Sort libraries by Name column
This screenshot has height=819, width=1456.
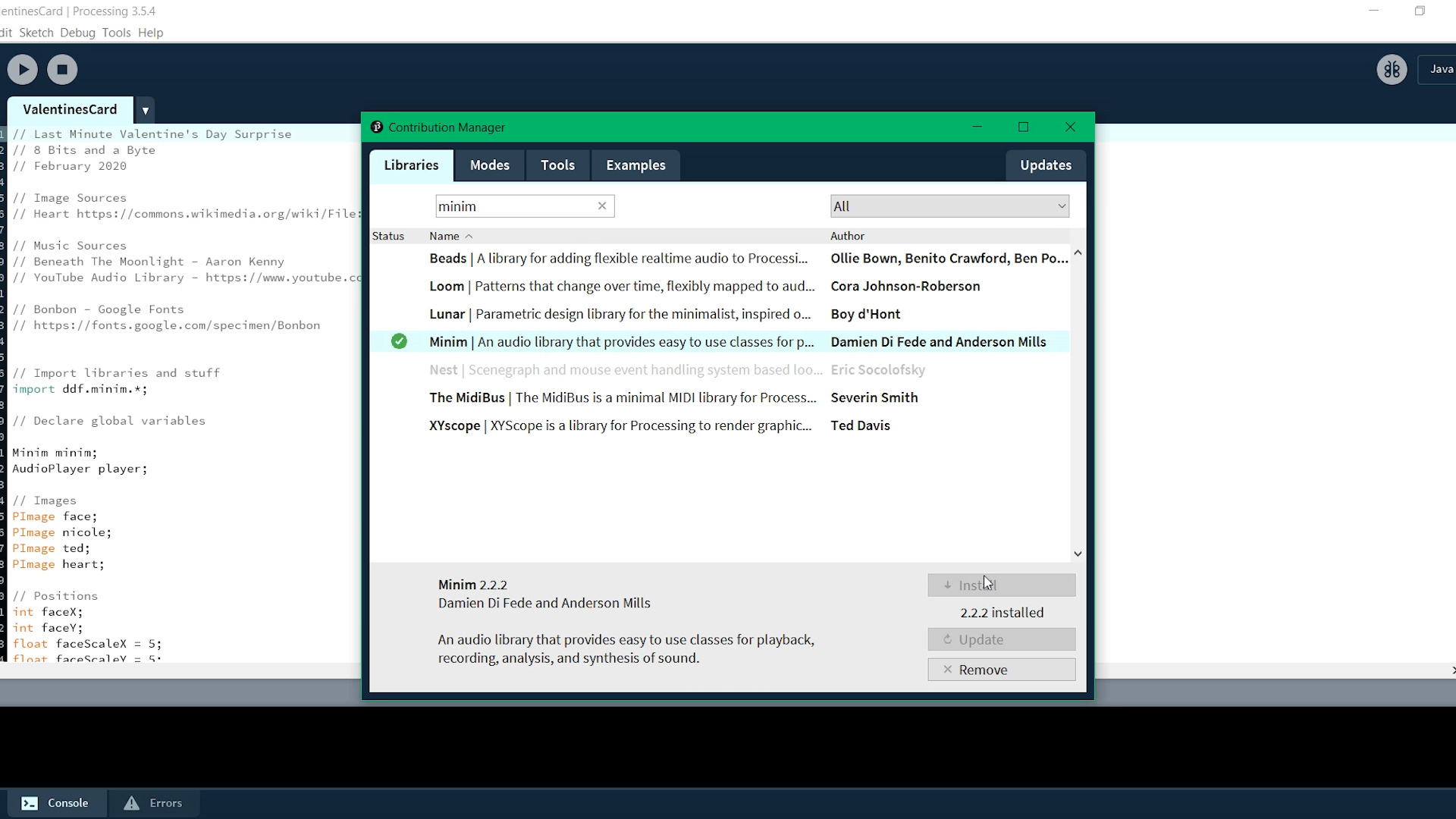point(444,236)
